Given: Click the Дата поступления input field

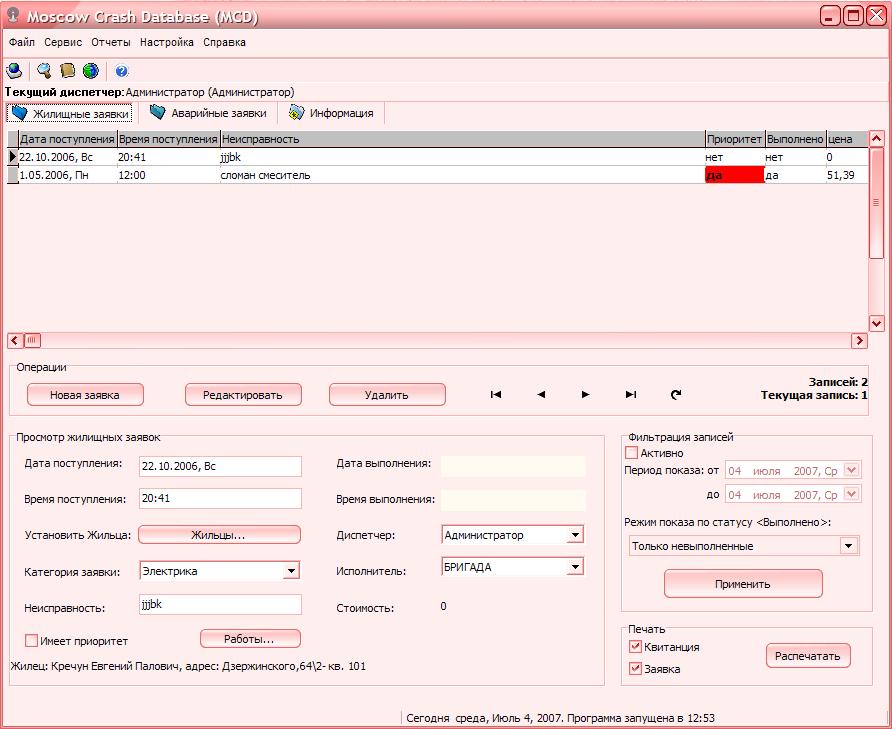Looking at the screenshot, I should (x=220, y=466).
